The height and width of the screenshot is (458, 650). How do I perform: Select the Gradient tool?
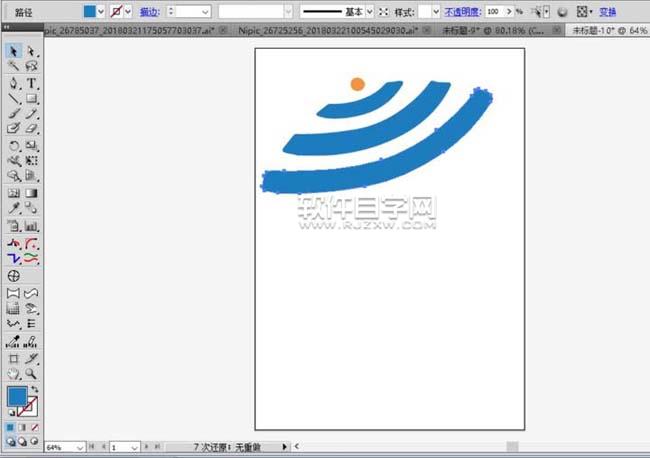(x=31, y=193)
